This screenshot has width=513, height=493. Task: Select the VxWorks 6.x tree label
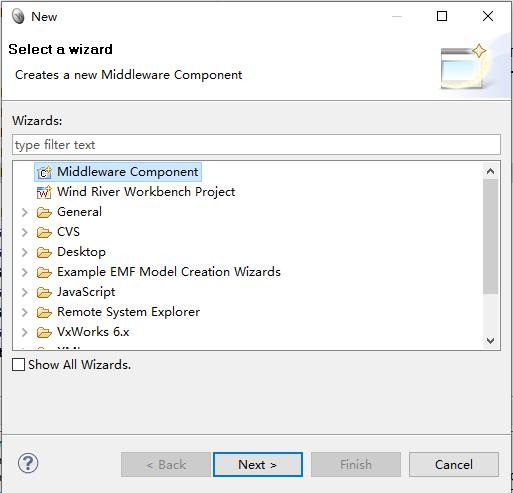93,332
